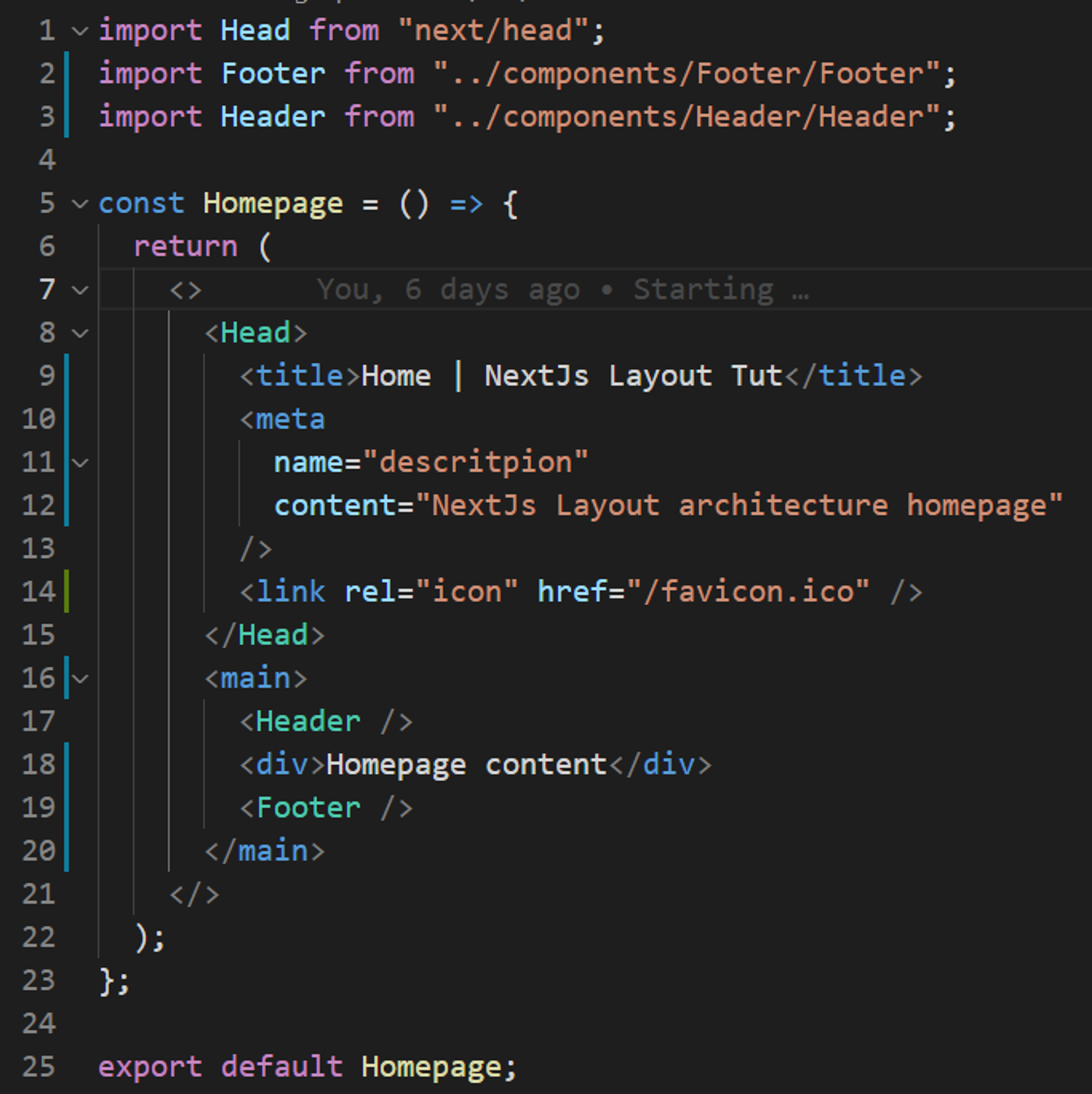
Task: Place cursor on the misspelled "descritpion" value
Action: pos(475,463)
